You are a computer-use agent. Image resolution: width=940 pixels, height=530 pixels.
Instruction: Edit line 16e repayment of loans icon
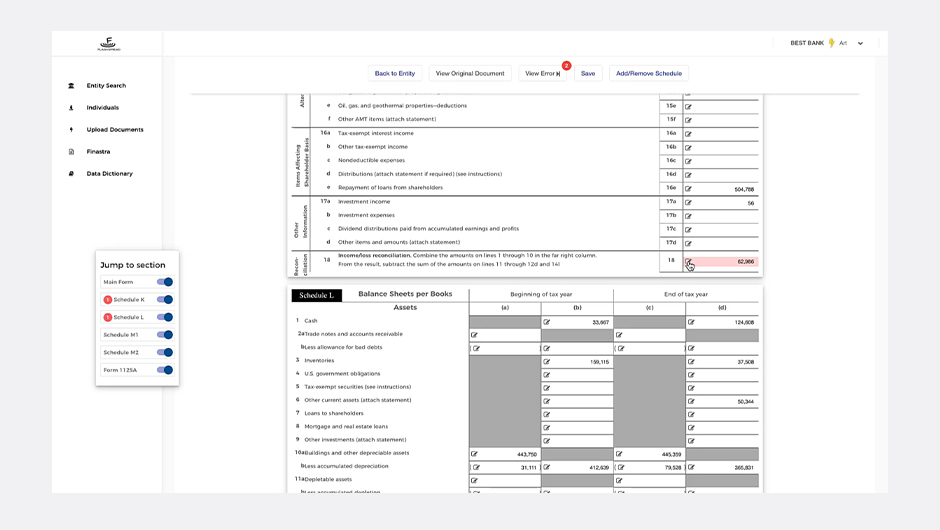(x=688, y=189)
